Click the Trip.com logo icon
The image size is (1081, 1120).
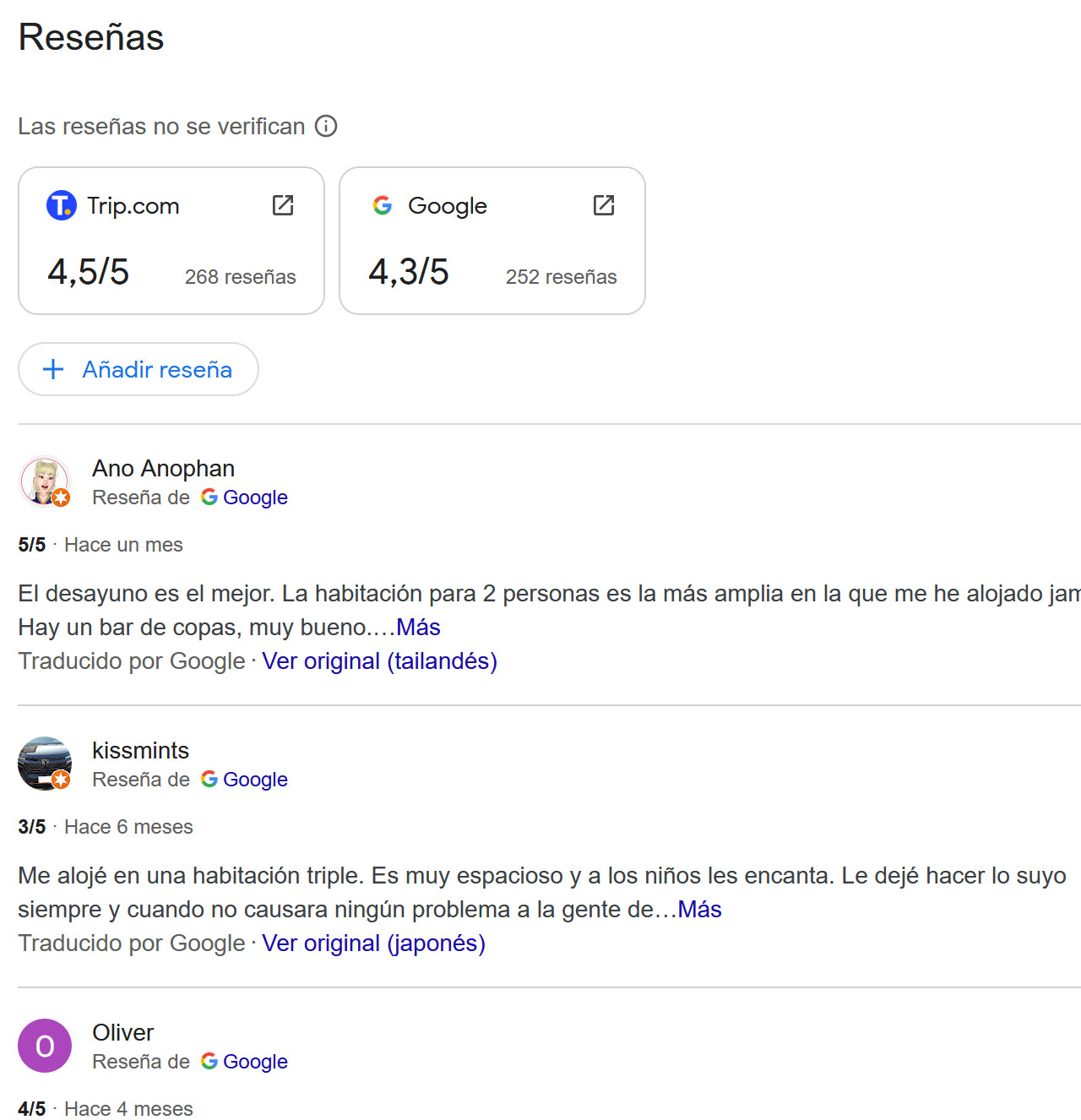61,205
